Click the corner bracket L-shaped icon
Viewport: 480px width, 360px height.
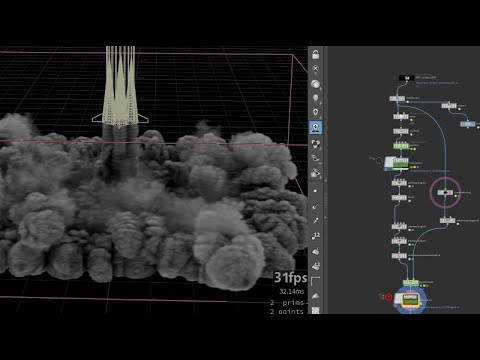[315, 281]
